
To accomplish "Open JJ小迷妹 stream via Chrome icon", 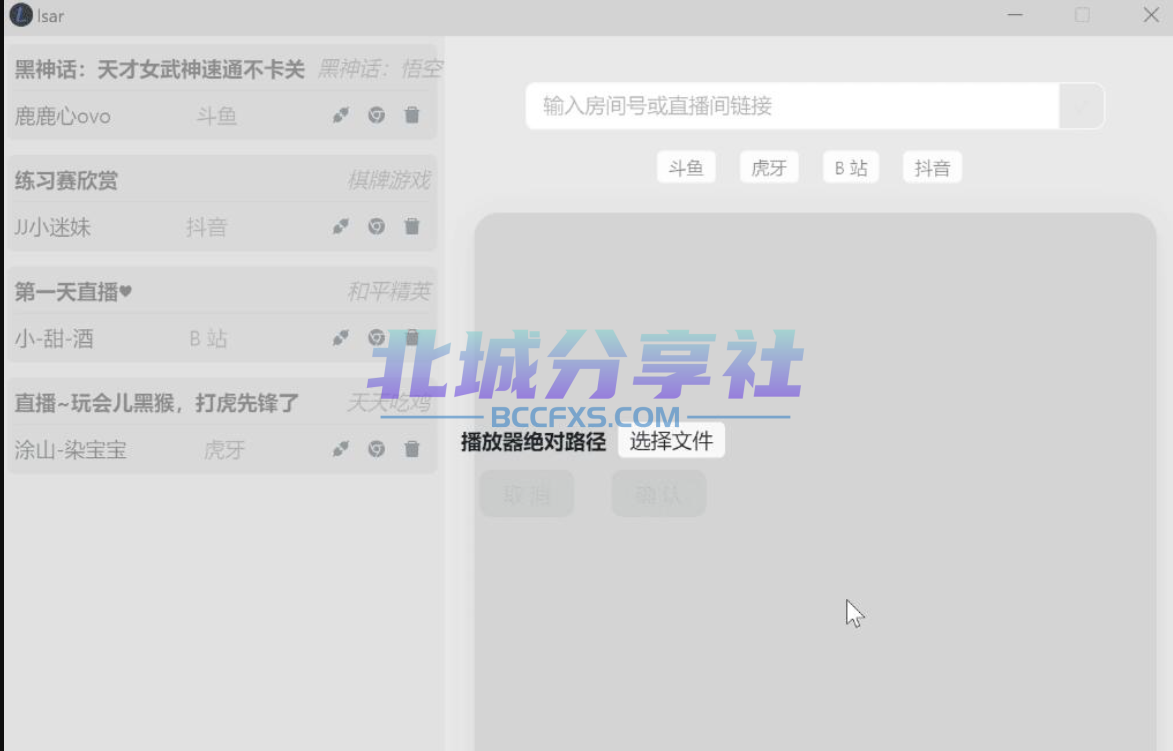I will pyautogui.click(x=376, y=227).
